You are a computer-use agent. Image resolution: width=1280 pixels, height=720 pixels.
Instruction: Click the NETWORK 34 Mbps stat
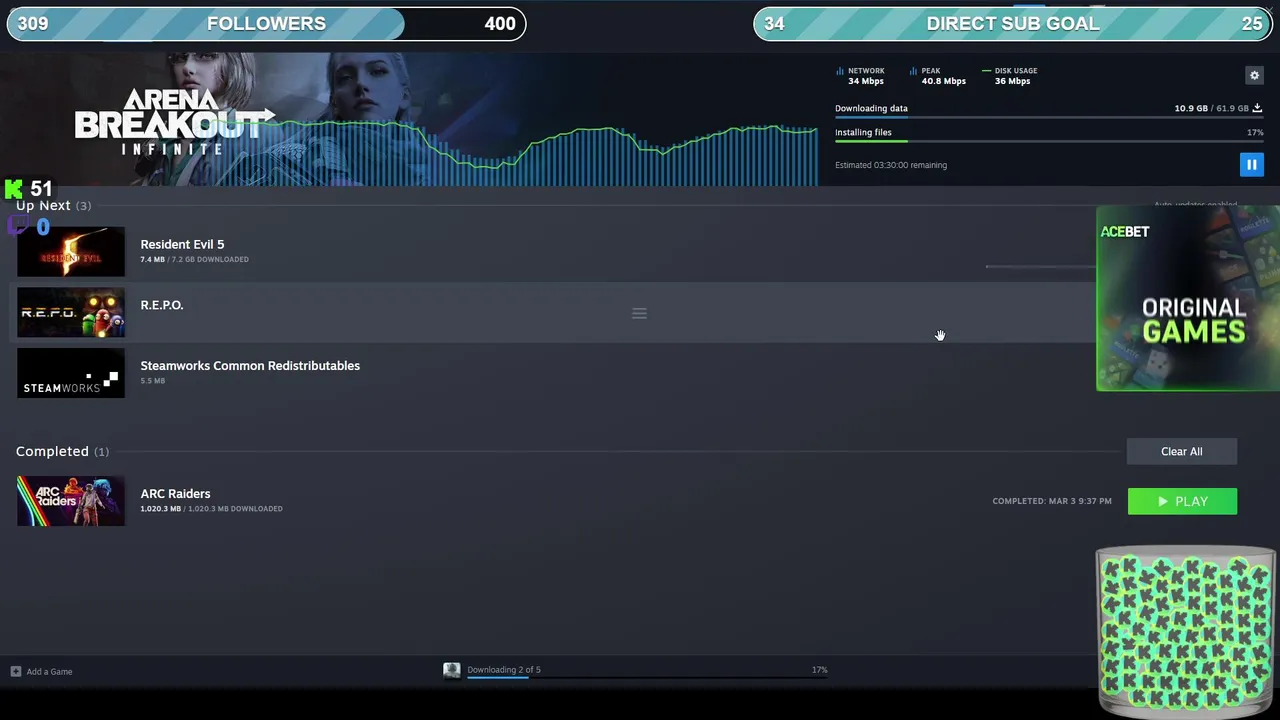860,76
